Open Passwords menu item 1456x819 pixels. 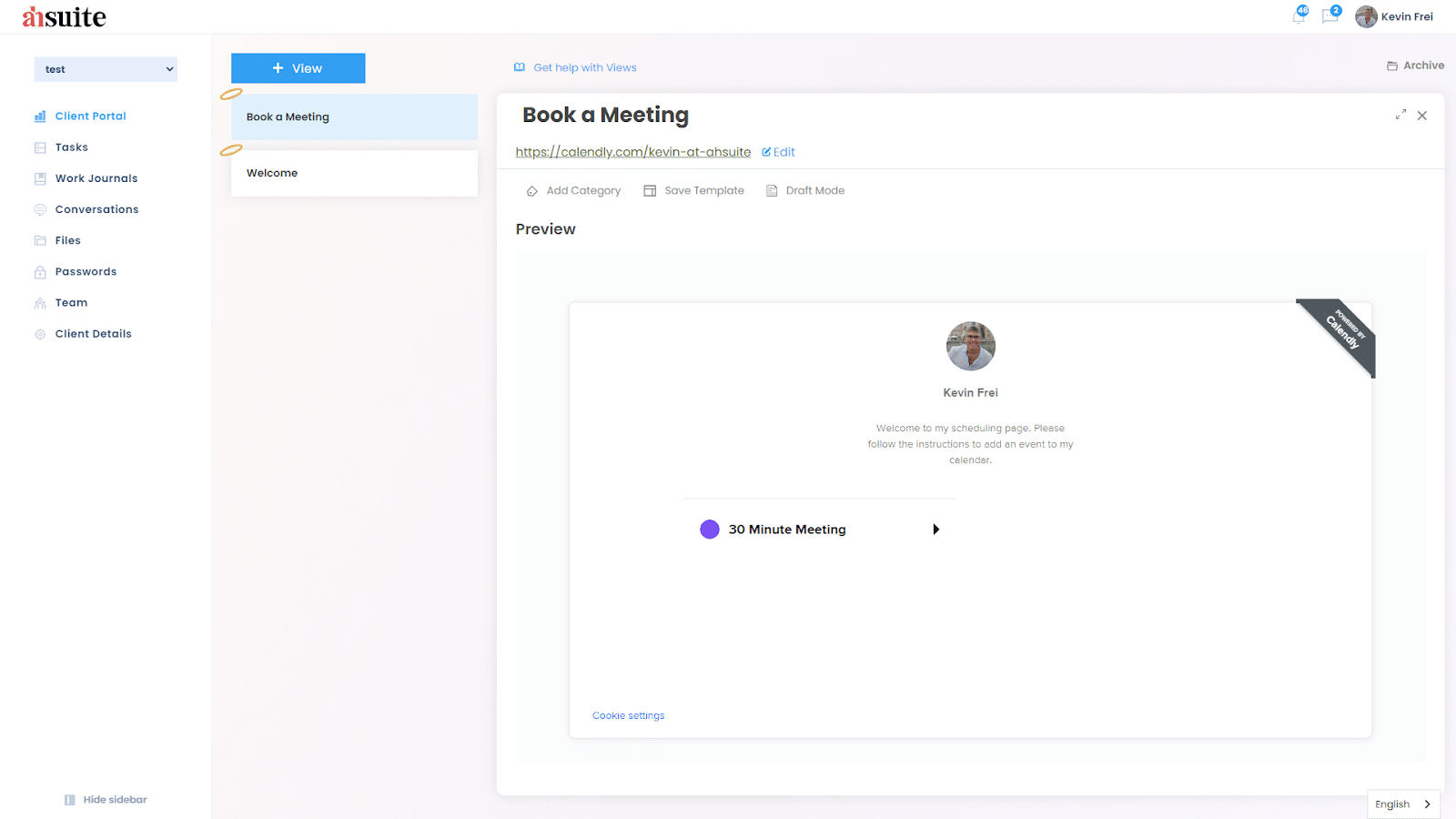pos(86,271)
